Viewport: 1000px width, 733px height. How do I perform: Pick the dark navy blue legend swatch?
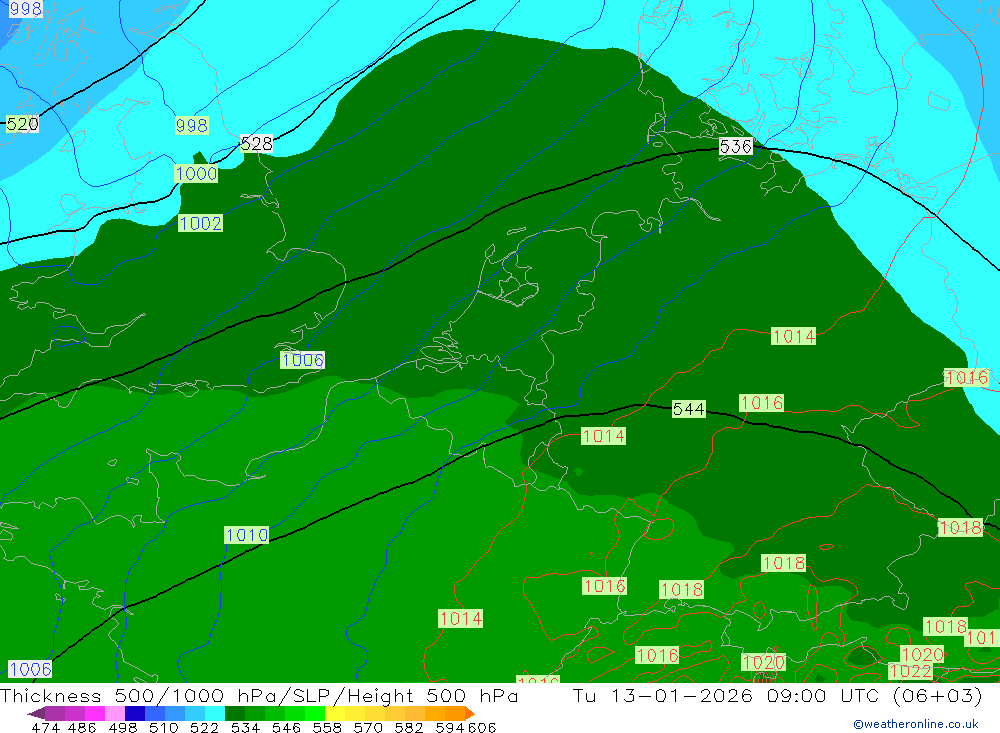(x=135, y=713)
